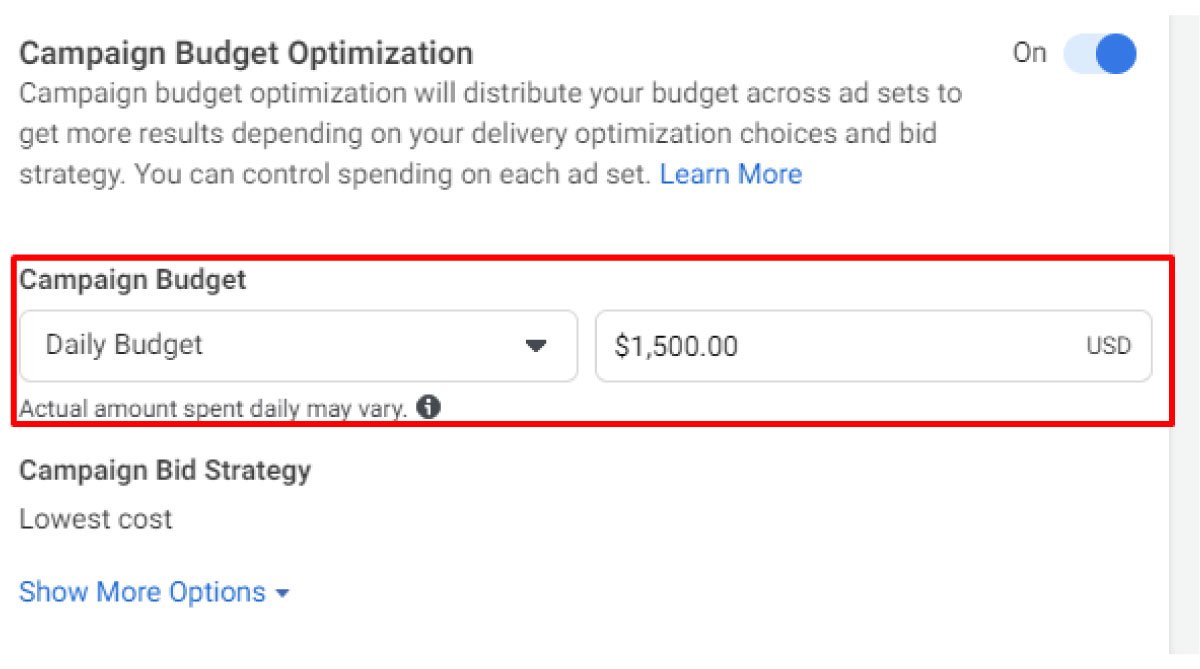Click the "Actual amount spent daily may vary" note

point(212,408)
